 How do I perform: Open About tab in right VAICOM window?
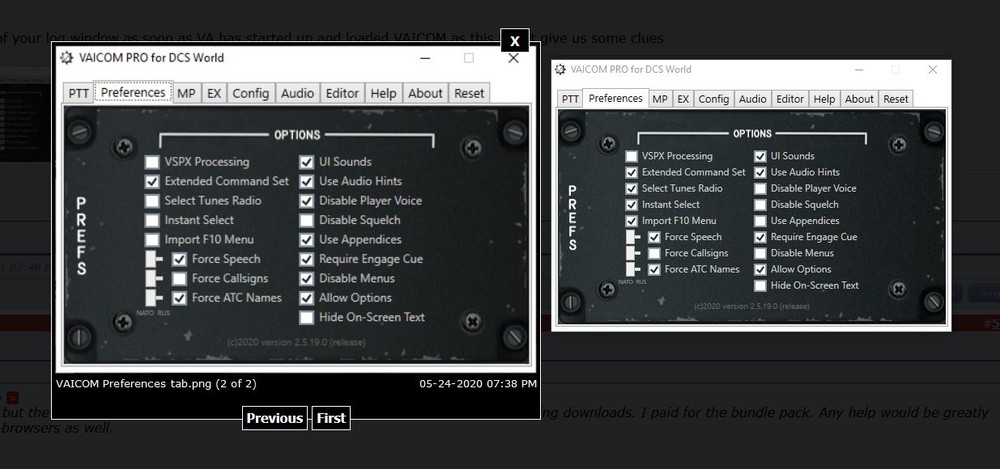[859, 99]
